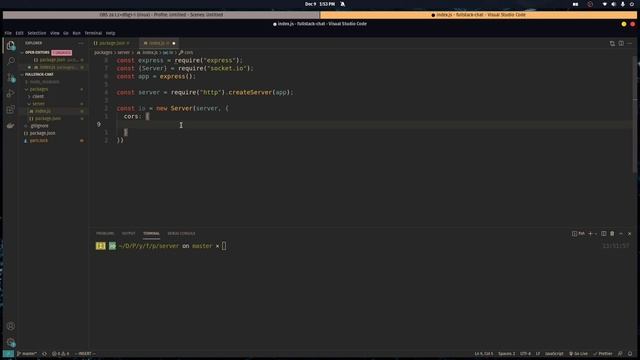This screenshot has width=640, height=360.
Task: Show errors and warnings count in status bar
Action: tap(60, 353)
